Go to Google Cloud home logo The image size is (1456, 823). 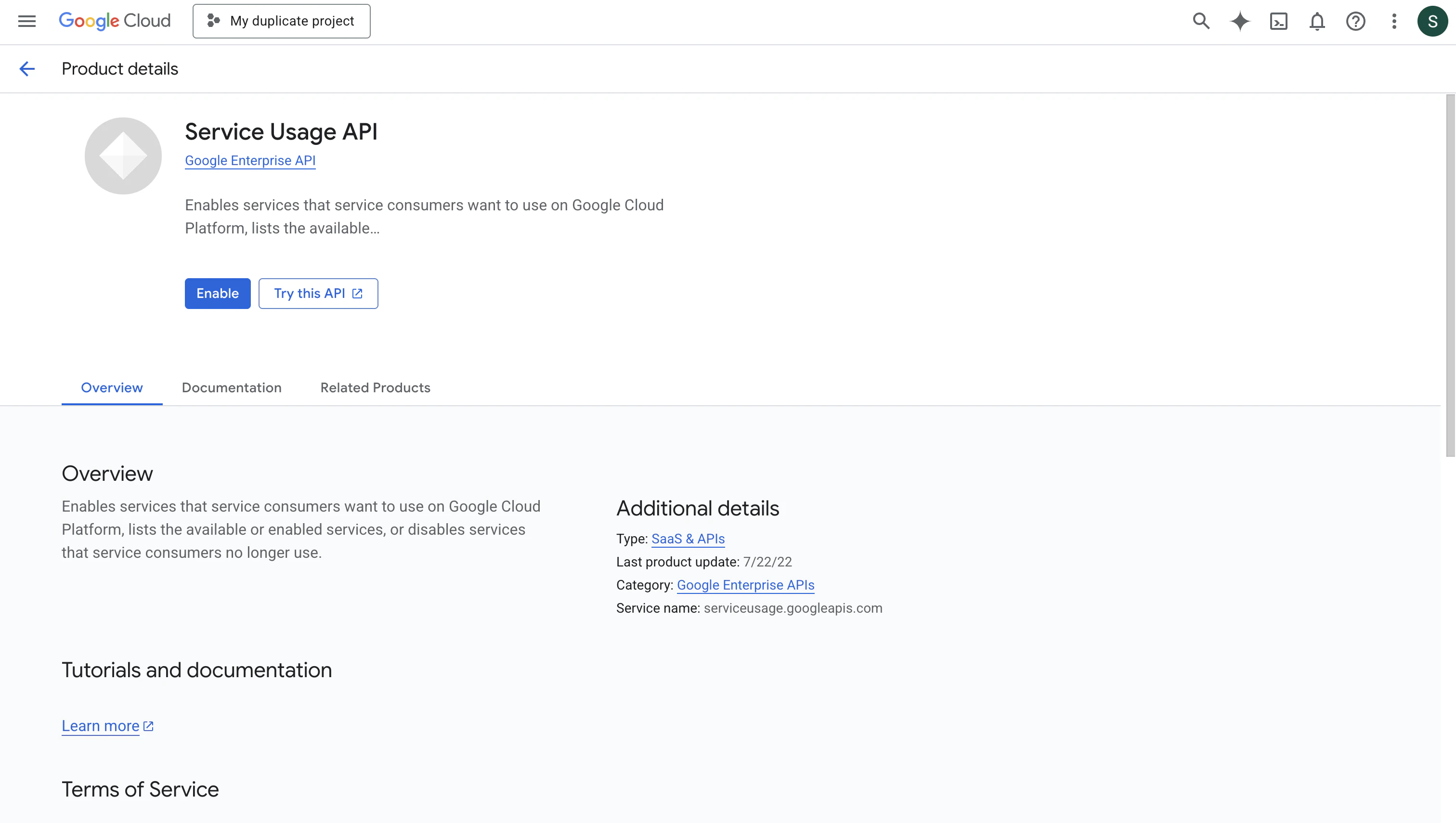pyautogui.click(x=115, y=22)
